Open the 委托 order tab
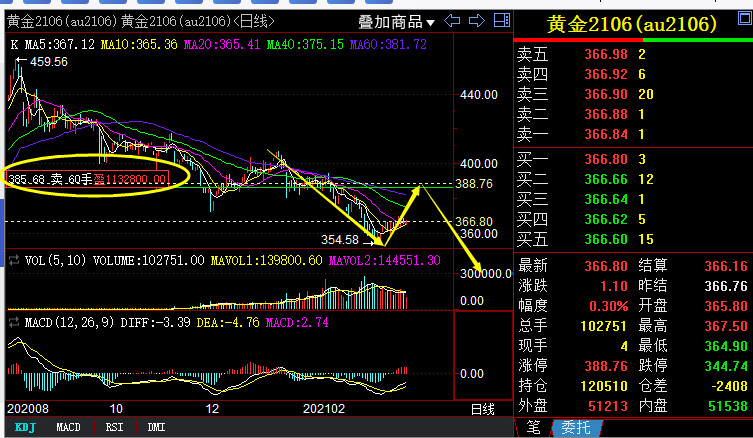Screen dimensions: 753x438 pyautogui.click(x=574, y=428)
